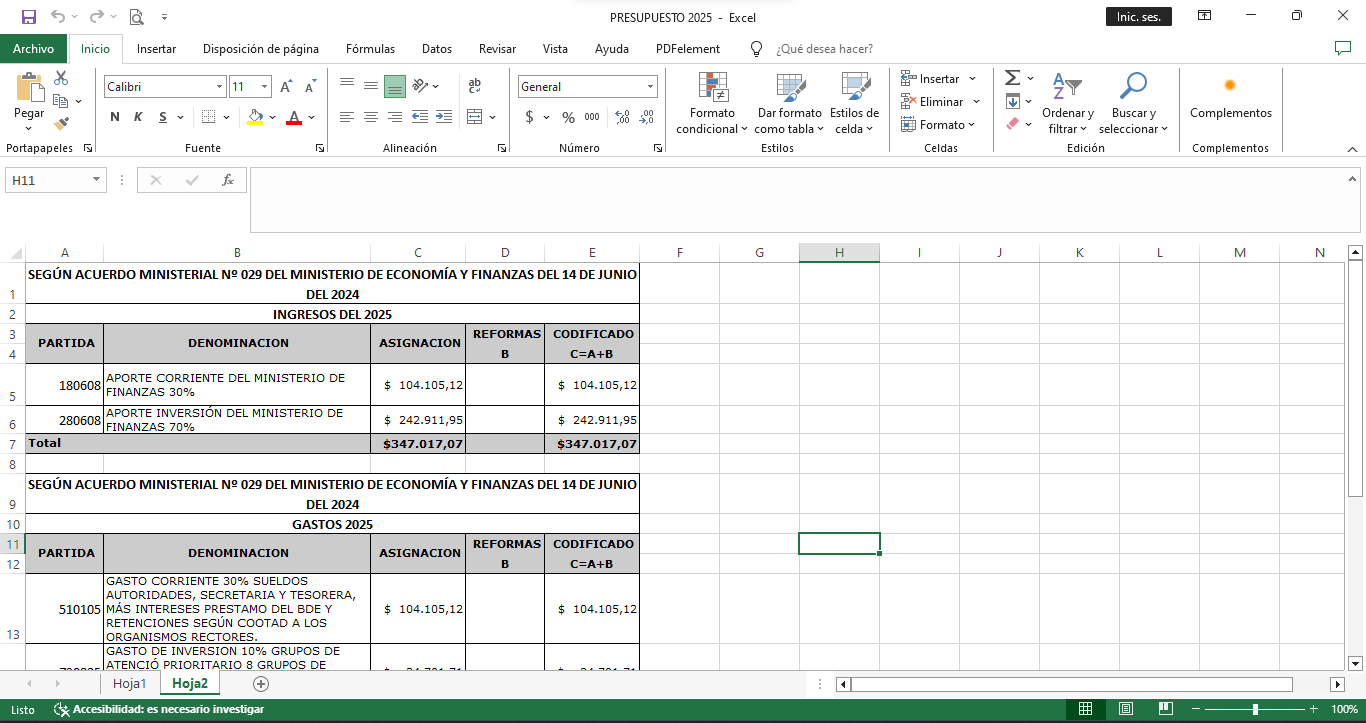
Task: Click the fill color yellow swatch
Action: (255, 117)
